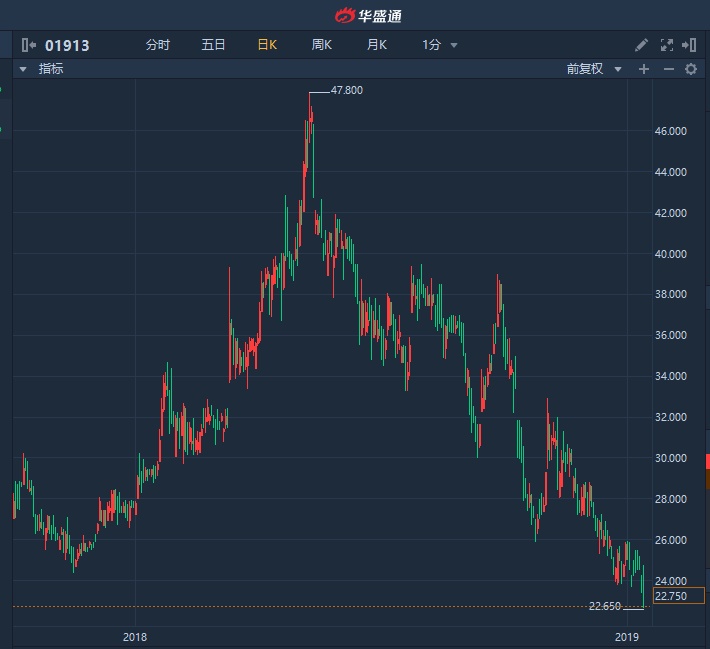Select the 日K daily candlestick view

click(267, 45)
